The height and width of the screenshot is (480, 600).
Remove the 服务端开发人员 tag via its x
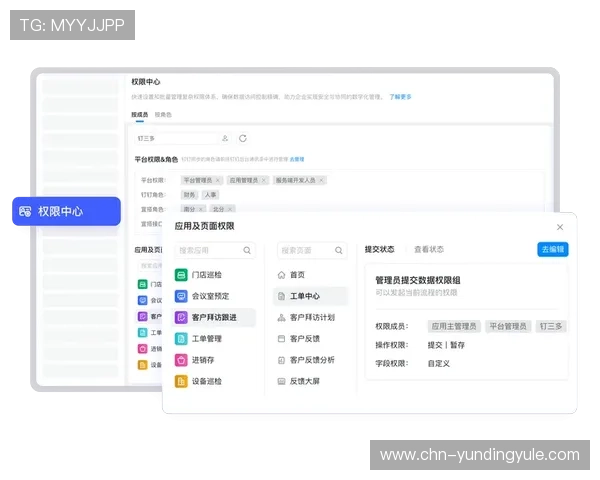pos(321,180)
